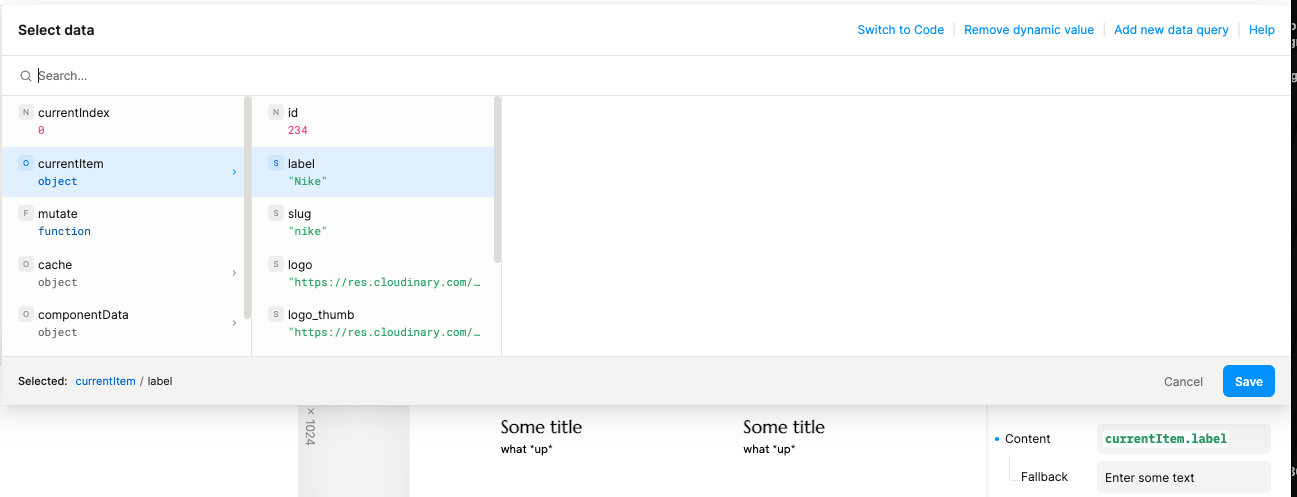Switch to Code mode
Viewport: 1297px width, 497px height.
(900, 30)
